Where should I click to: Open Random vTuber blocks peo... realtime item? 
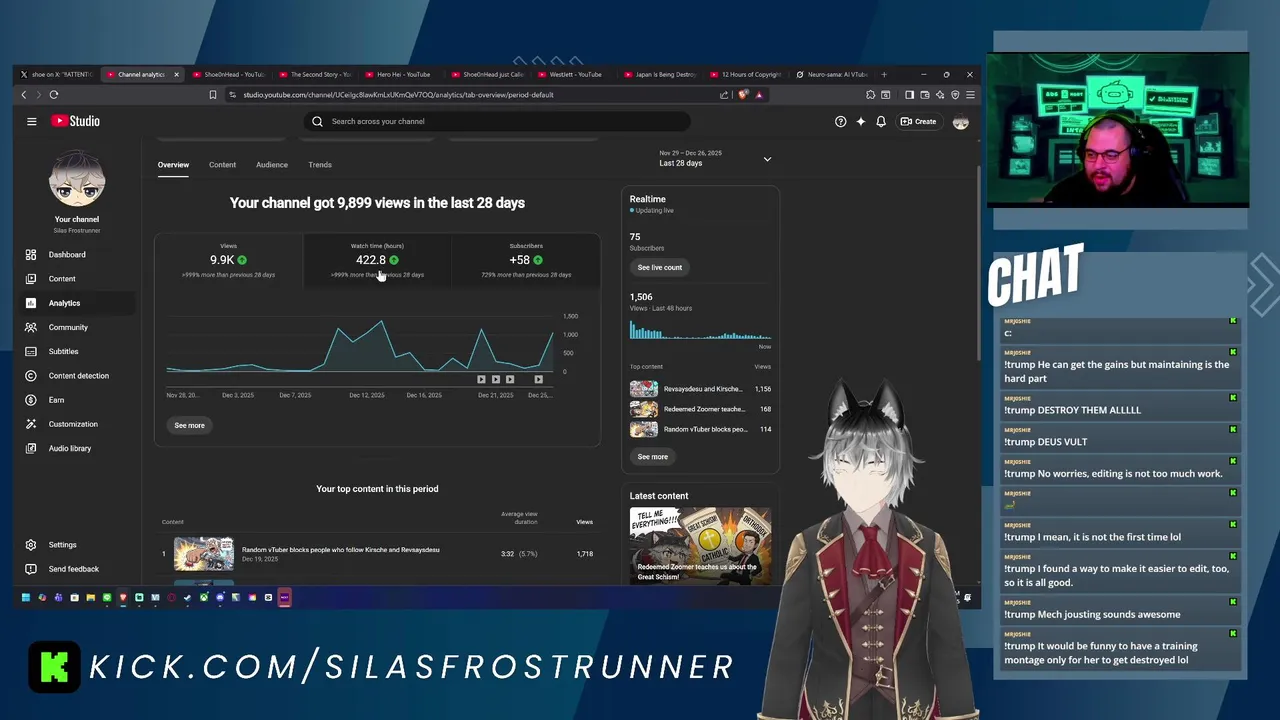[700, 429]
